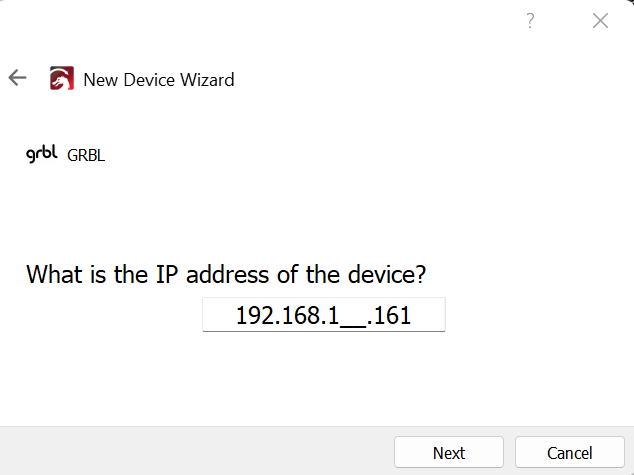
Task: Click the empty title bar area left of help
Action: pos(250,21)
